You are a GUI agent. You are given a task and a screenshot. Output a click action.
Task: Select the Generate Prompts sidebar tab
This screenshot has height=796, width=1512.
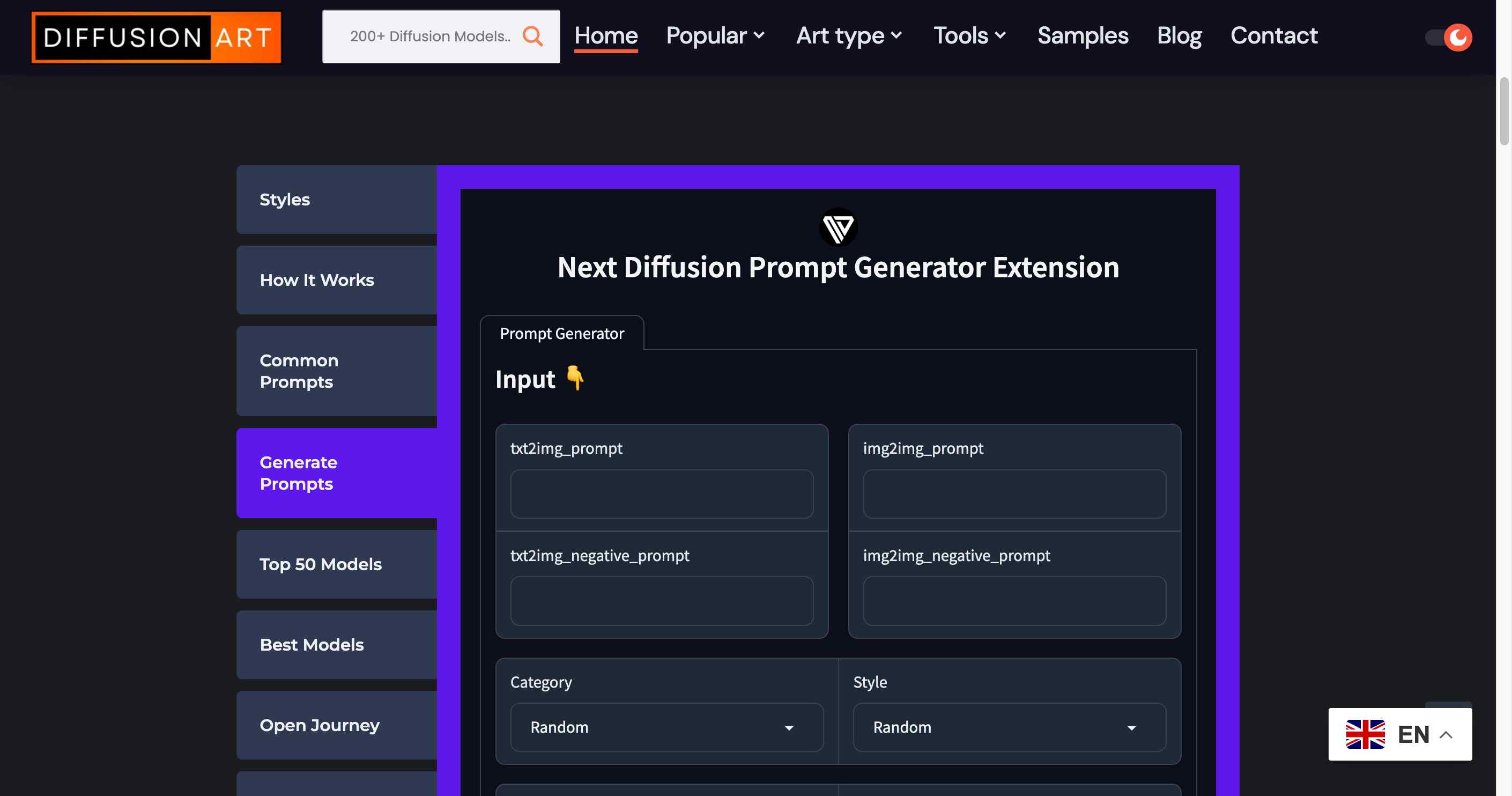tap(336, 473)
